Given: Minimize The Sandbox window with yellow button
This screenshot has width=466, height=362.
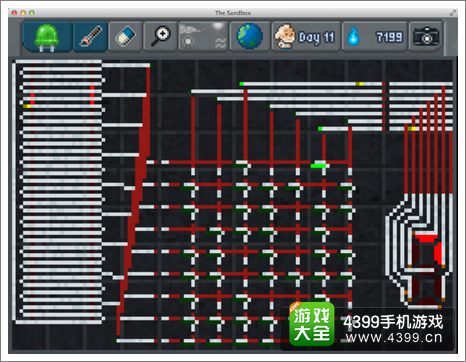Looking at the screenshot, I should [x=23, y=13].
